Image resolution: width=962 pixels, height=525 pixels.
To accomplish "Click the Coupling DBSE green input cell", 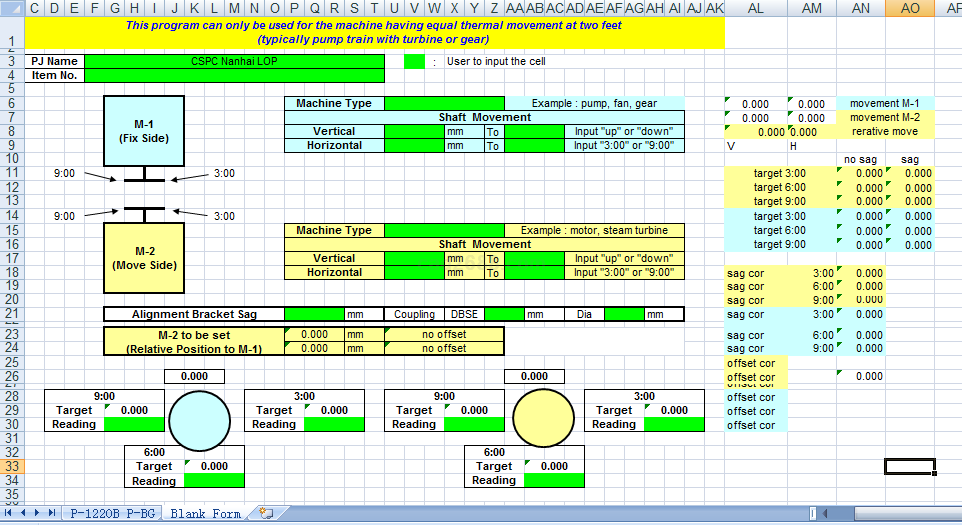I will point(504,314).
